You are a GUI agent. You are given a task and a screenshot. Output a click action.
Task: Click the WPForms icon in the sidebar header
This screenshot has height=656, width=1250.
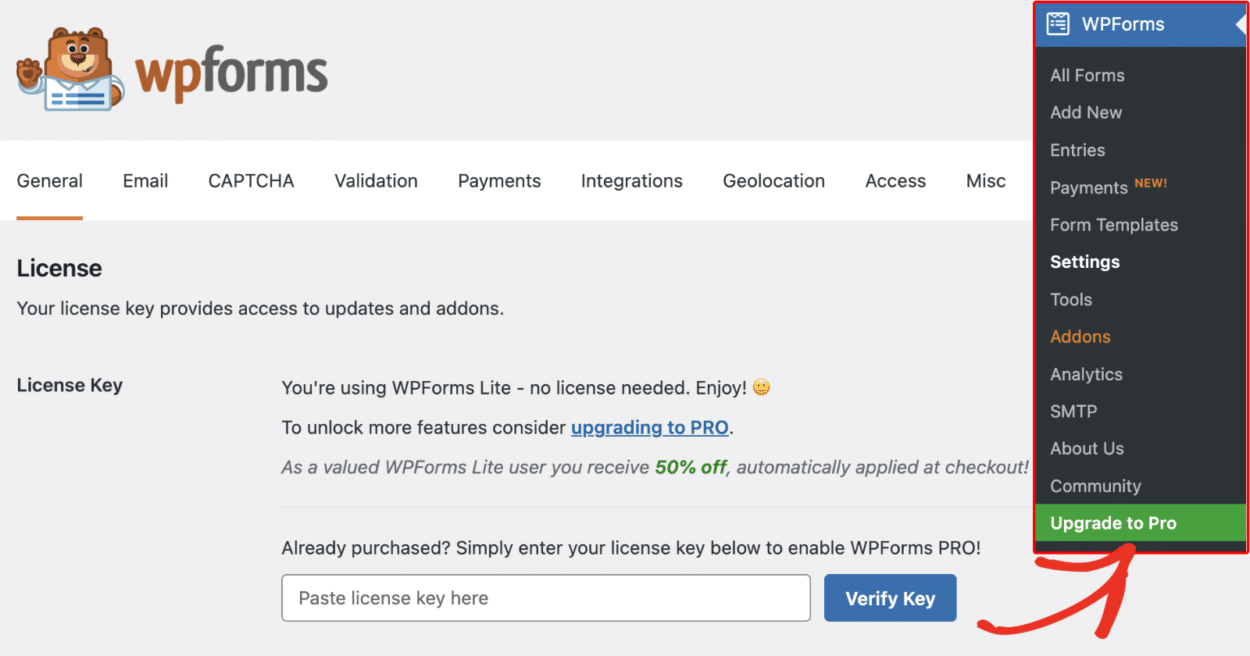(x=1059, y=23)
